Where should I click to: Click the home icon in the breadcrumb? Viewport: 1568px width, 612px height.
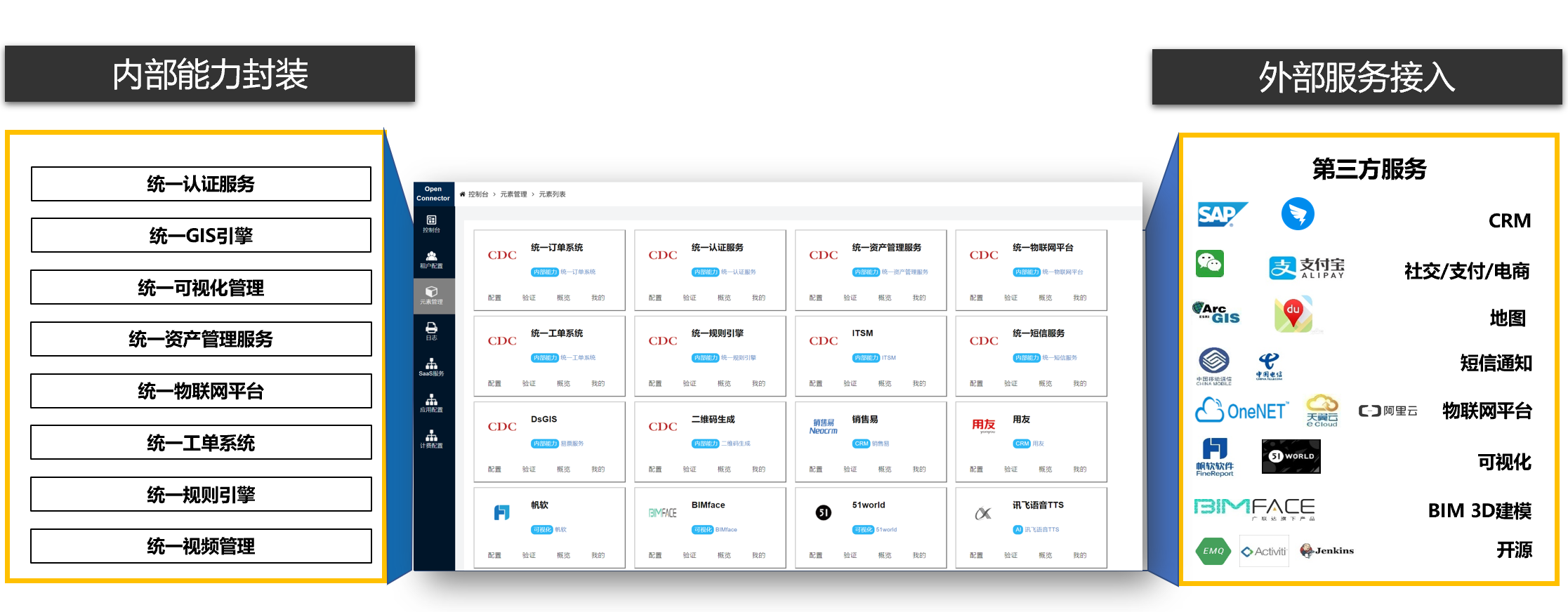click(x=462, y=194)
